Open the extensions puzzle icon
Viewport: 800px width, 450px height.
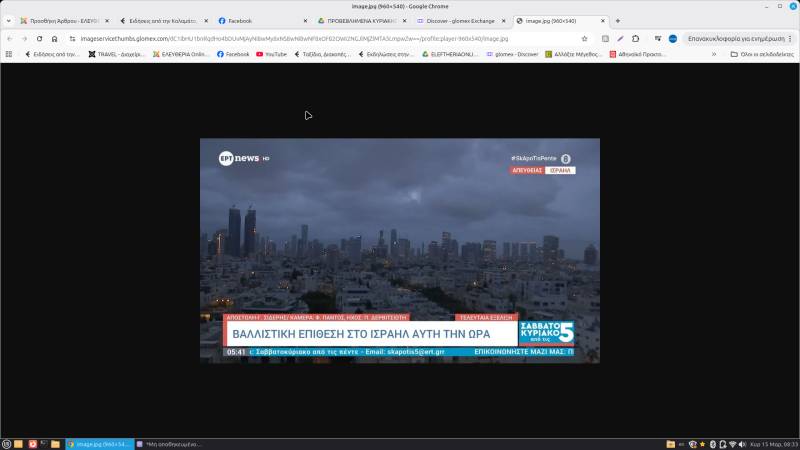point(635,38)
